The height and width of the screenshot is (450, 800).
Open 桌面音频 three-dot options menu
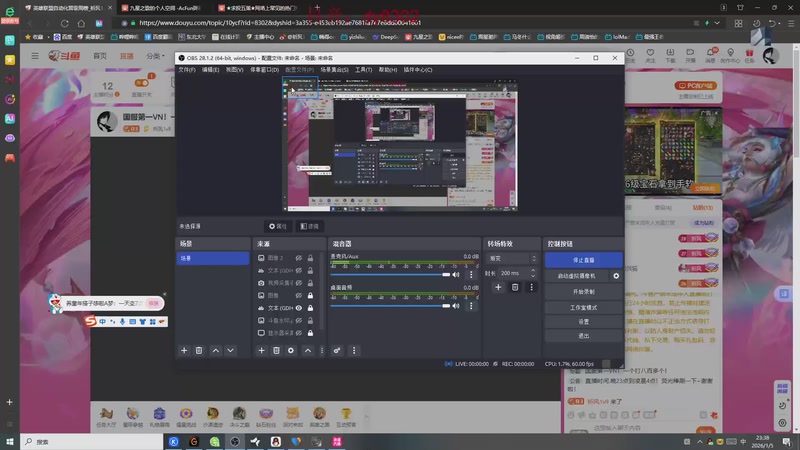[471, 306]
